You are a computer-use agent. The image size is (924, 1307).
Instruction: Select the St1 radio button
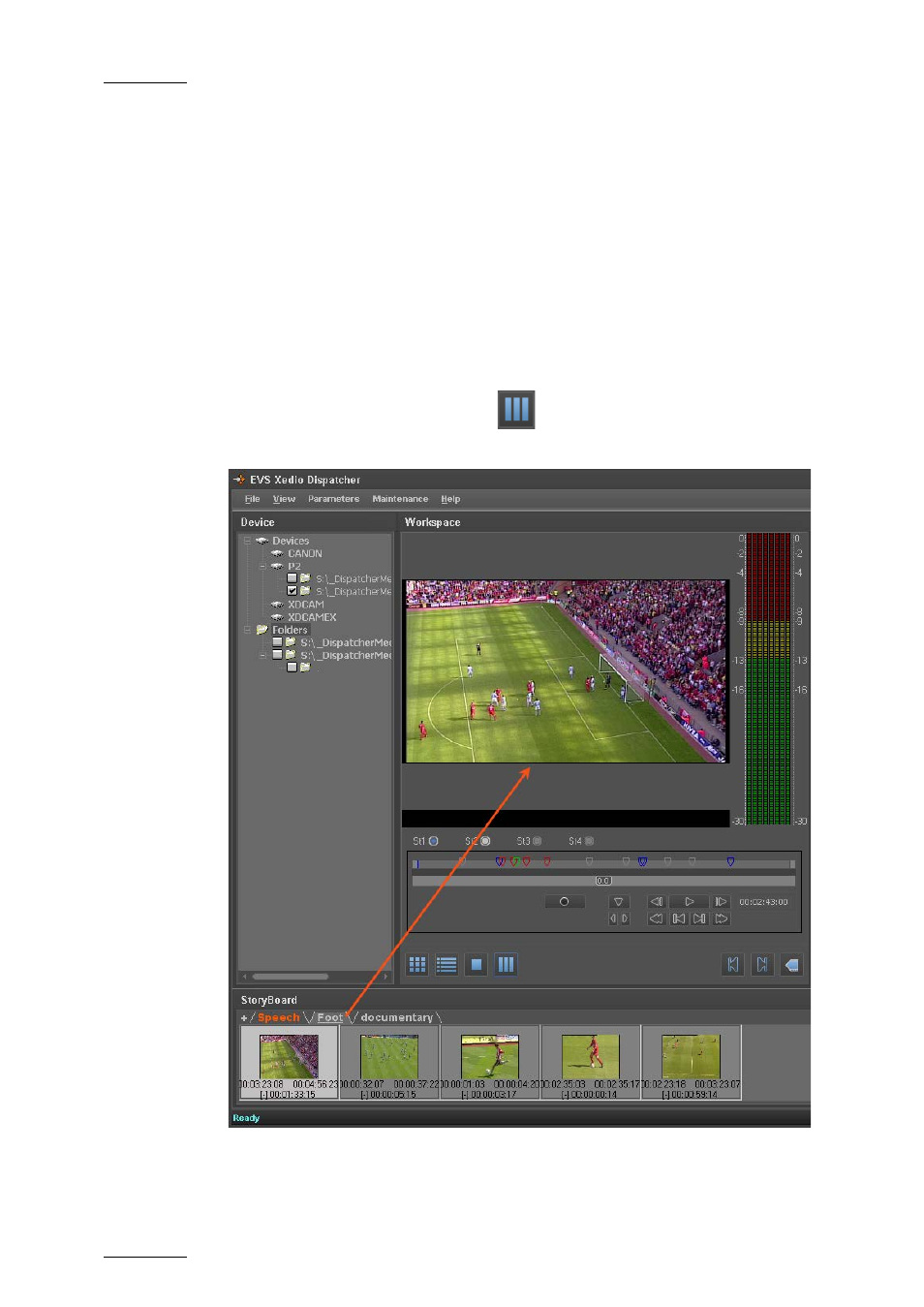pos(434,841)
